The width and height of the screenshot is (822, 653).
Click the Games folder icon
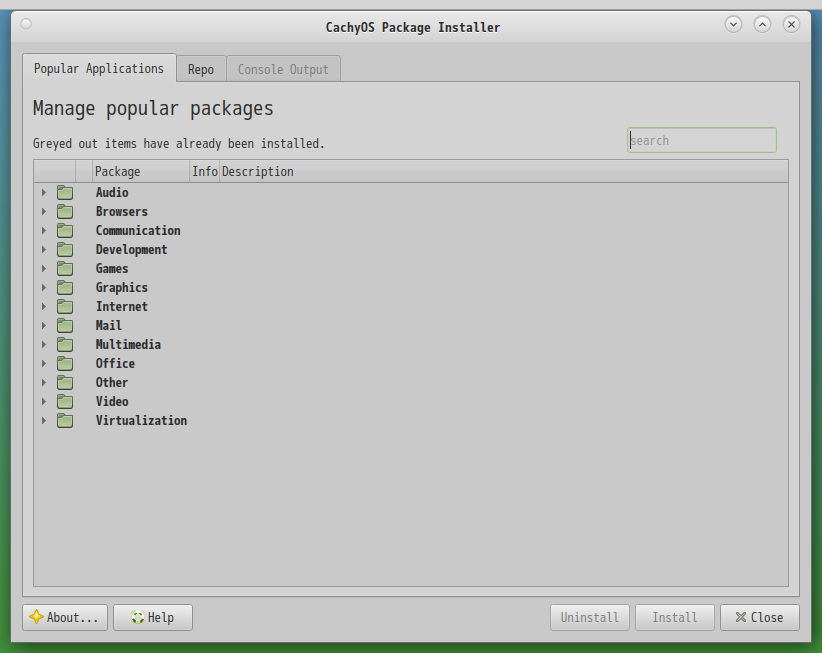pos(65,269)
